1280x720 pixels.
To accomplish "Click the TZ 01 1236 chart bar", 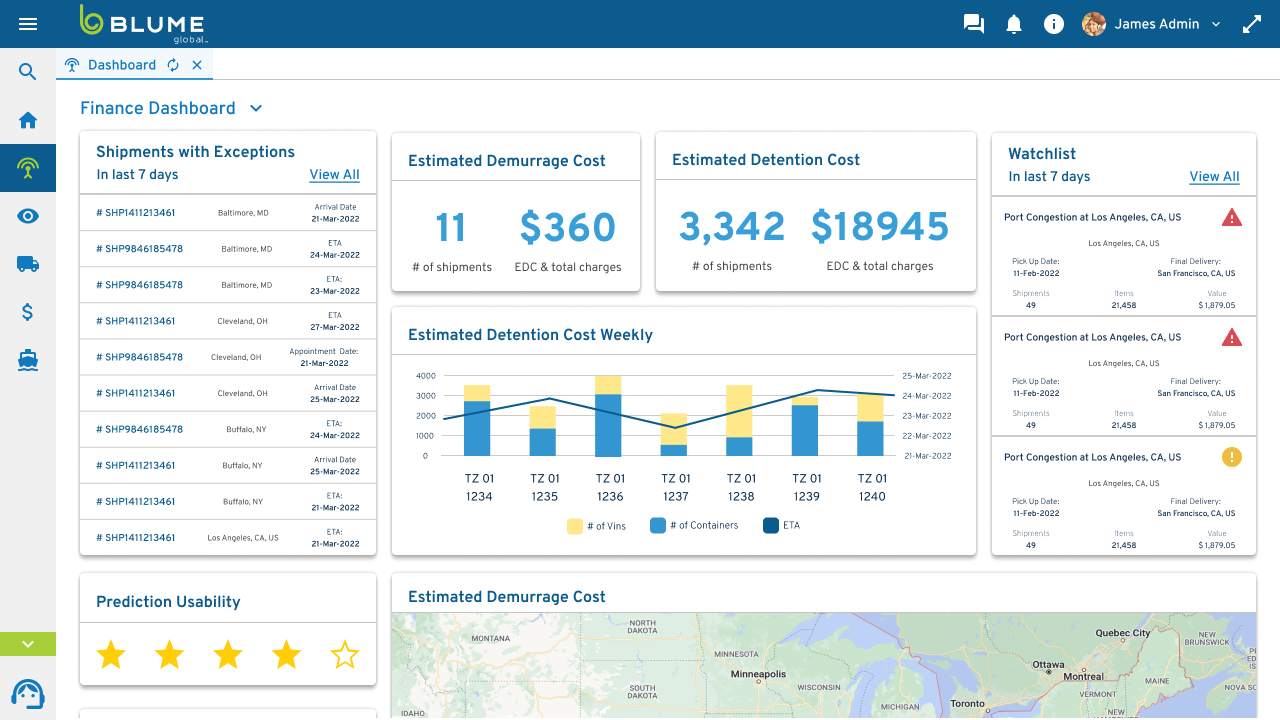I will point(608,416).
